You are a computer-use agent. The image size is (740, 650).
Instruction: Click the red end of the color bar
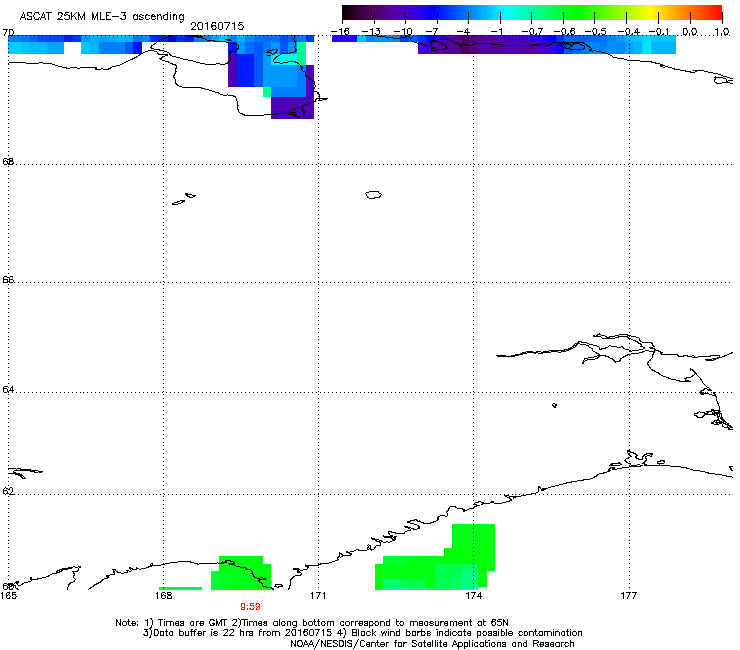coord(713,13)
